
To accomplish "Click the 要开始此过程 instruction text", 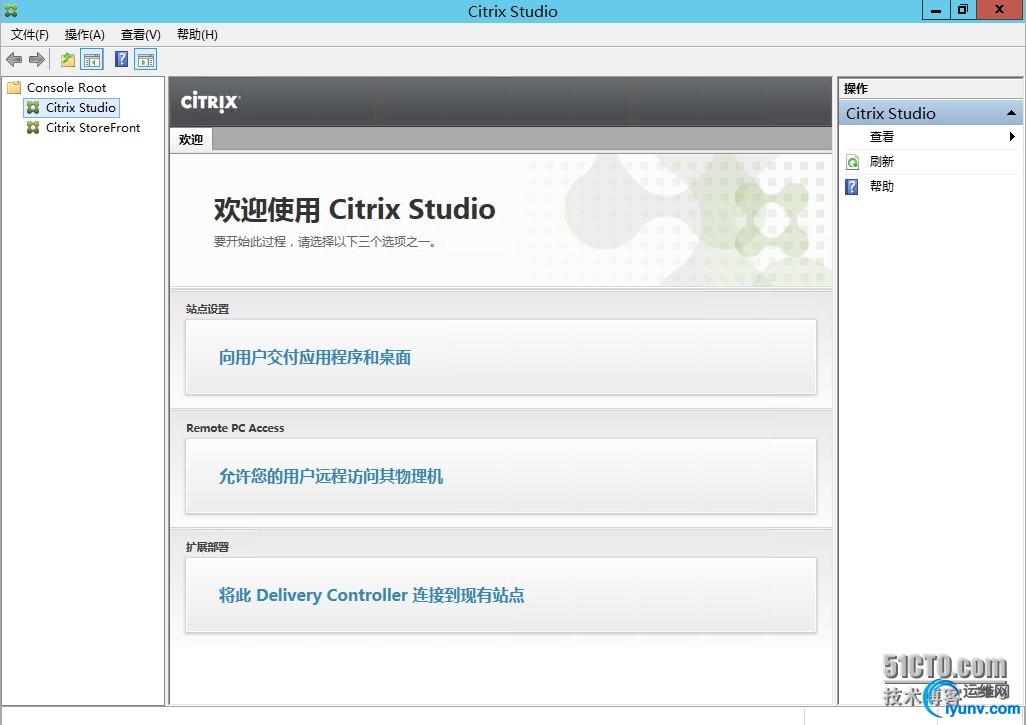I will click(325, 242).
